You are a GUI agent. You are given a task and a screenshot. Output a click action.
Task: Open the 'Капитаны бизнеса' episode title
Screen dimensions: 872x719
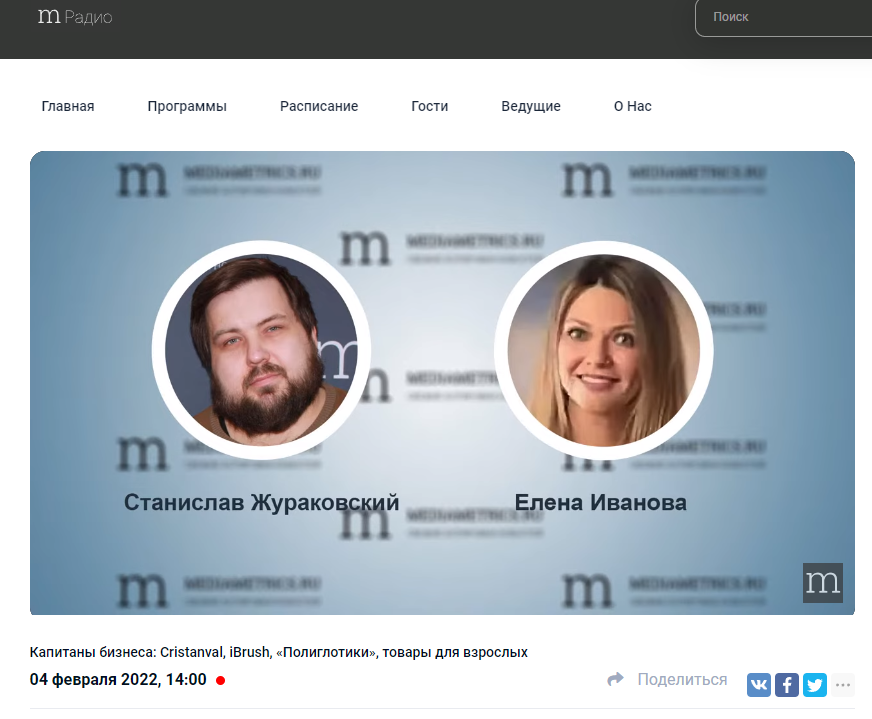279,653
